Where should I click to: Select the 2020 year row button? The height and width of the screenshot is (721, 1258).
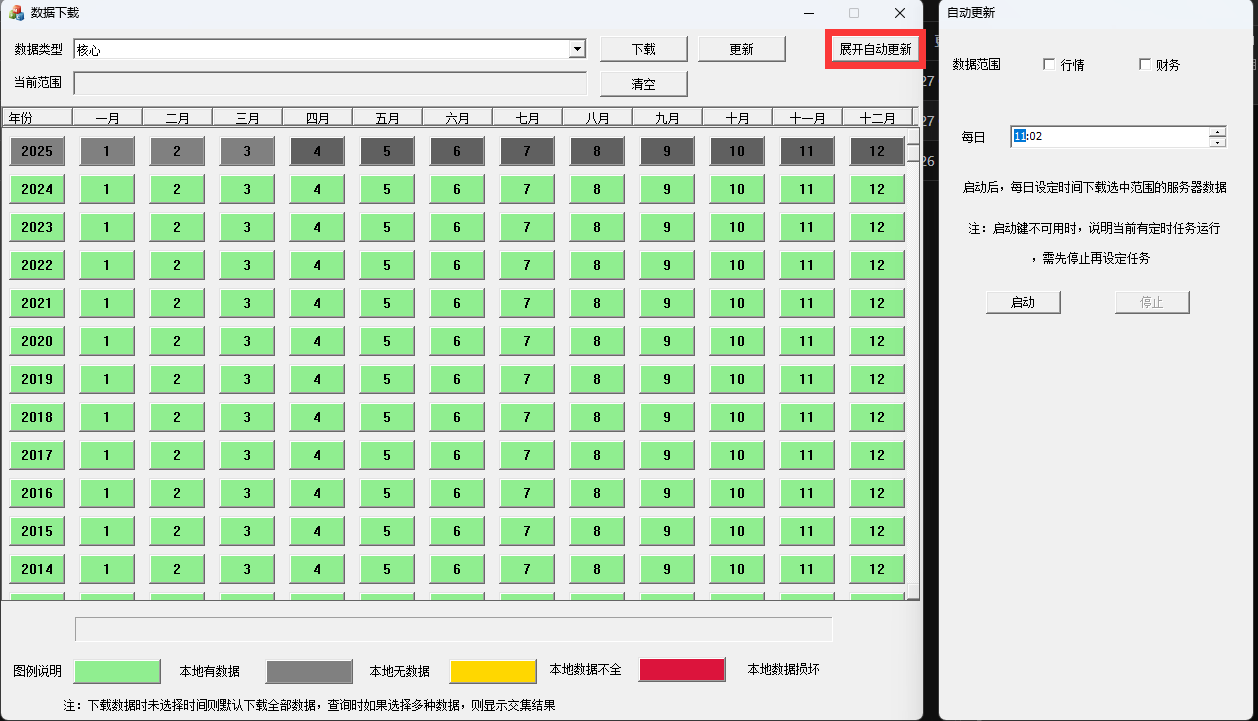click(37, 341)
